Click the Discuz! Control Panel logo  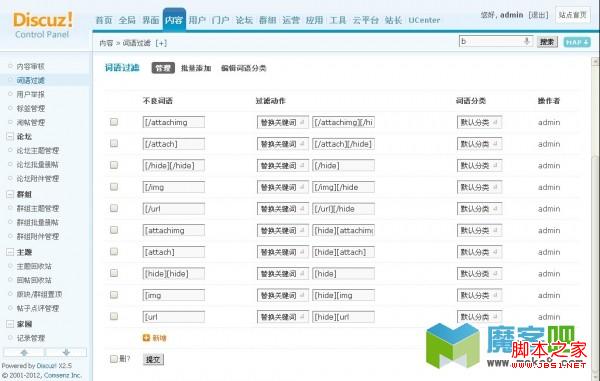(42, 25)
